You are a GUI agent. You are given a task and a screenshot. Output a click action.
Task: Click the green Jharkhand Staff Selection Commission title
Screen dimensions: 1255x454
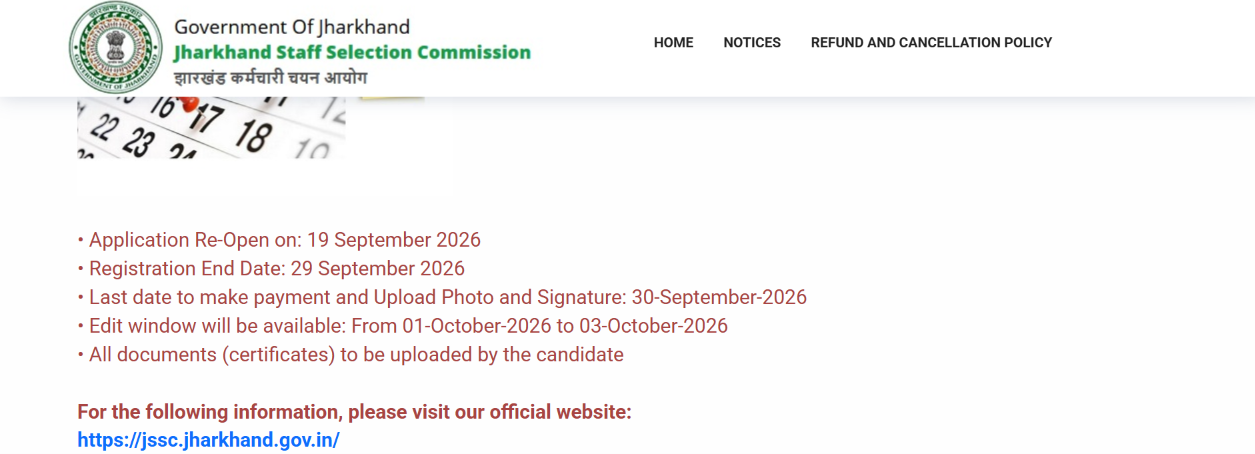352,53
